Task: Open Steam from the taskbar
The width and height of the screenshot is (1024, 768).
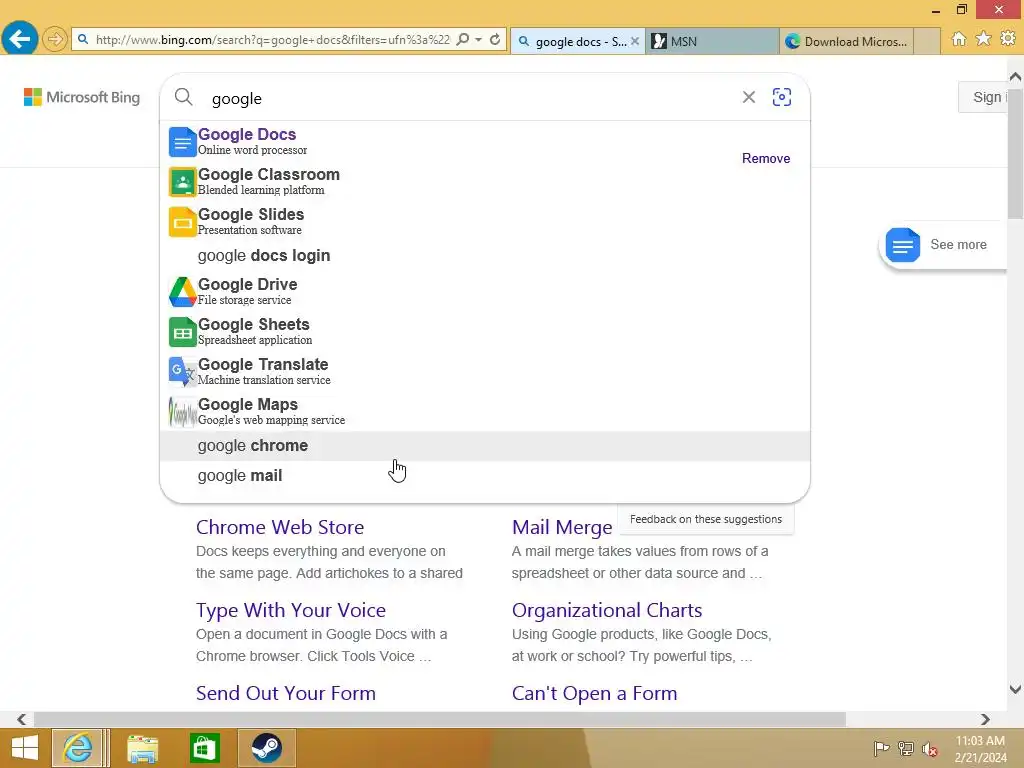Action: point(266,748)
